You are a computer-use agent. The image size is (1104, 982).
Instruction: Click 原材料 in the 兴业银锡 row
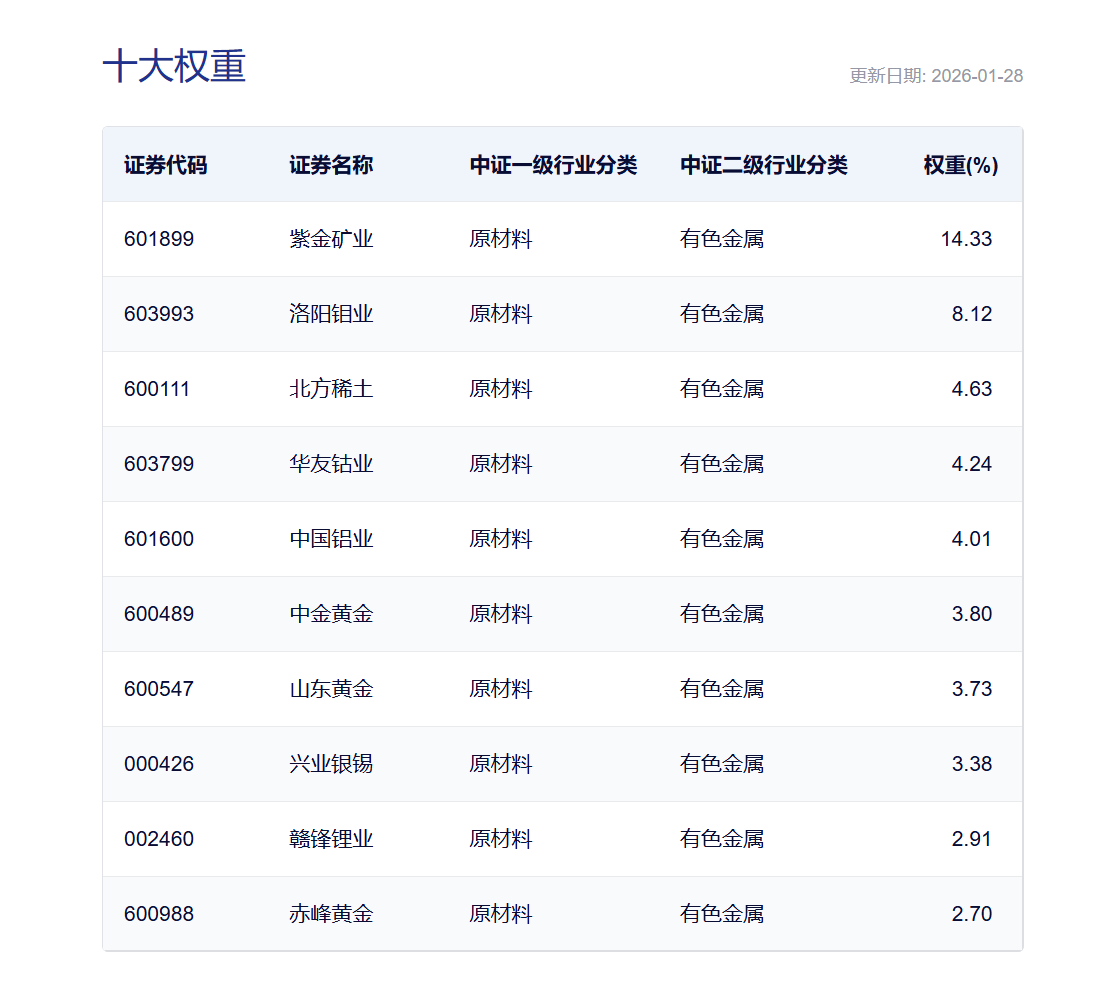coord(501,764)
